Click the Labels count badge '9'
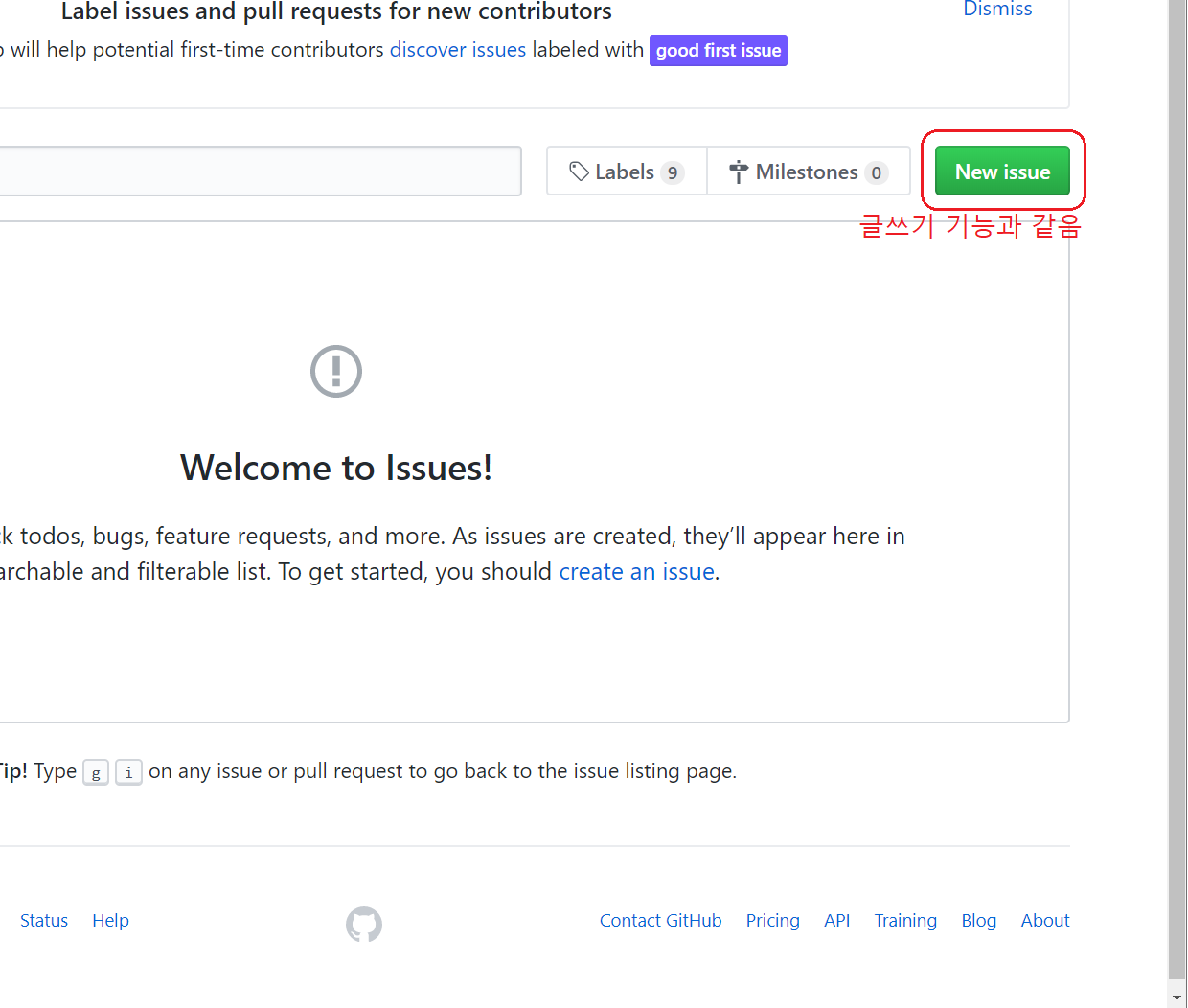 pyautogui.click(x=673, y=172)
